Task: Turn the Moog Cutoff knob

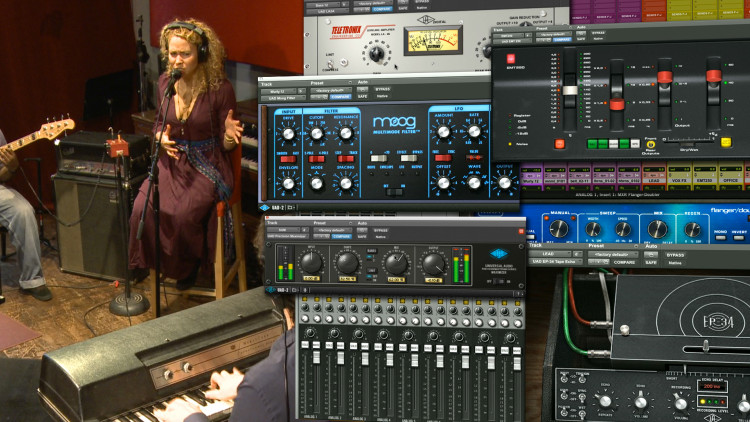Action: point(317,134)
